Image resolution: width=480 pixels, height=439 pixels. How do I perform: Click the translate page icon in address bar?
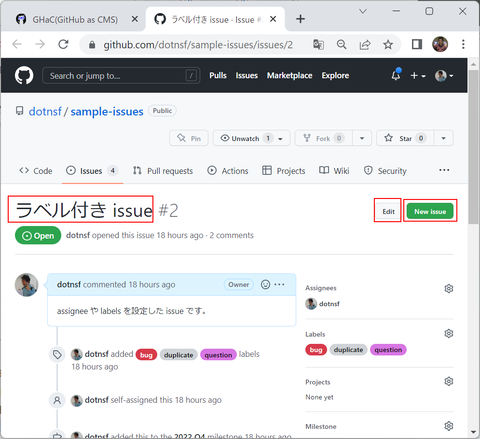318,44
